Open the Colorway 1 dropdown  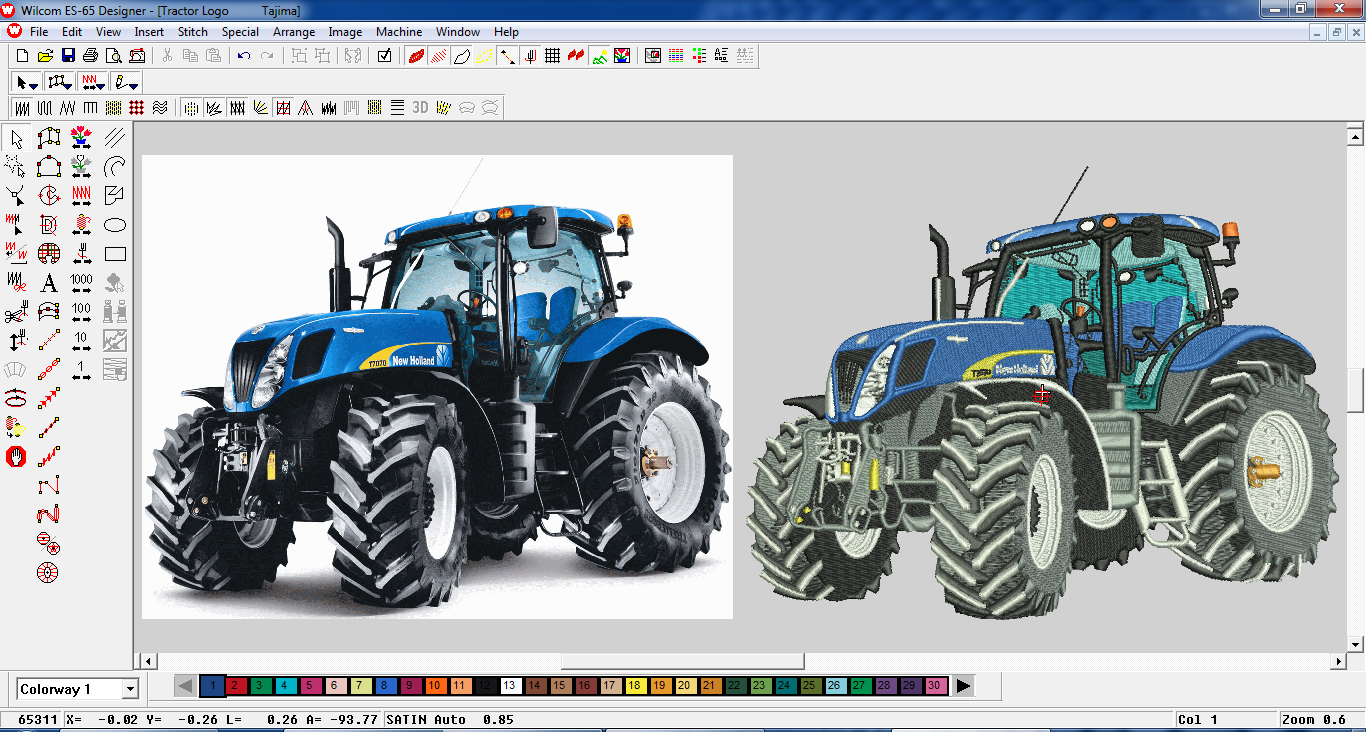click(x=130, y=689)
